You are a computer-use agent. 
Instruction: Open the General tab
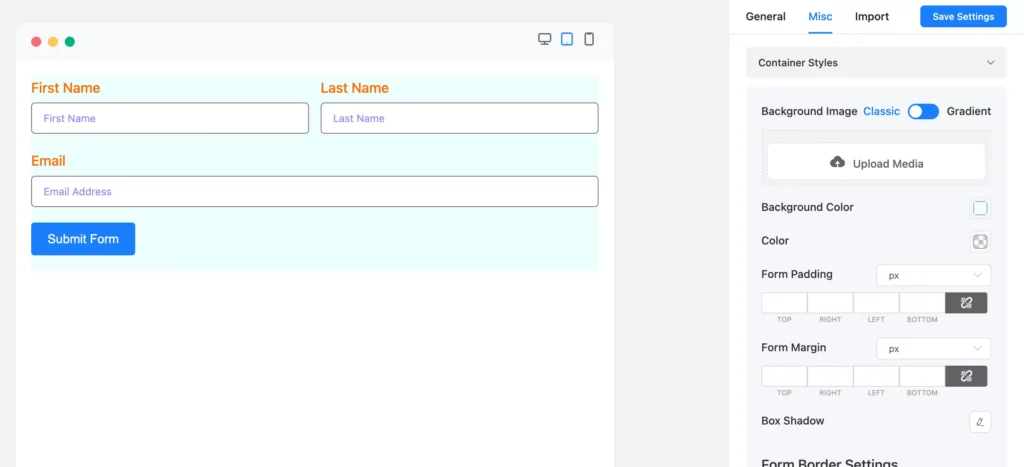click(765, 16)
